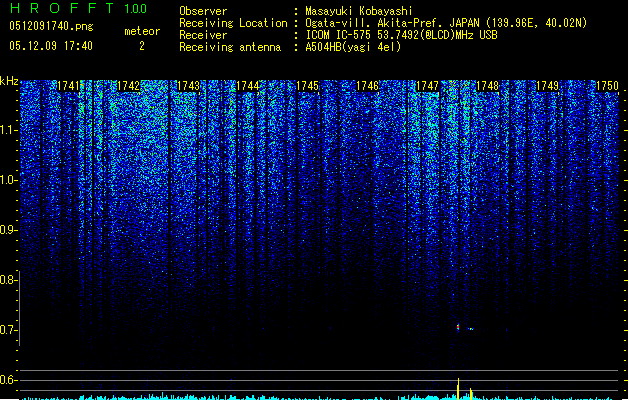Click the red meteor echo spot in spectrogram
The height and width of the screenshot is (400, 629).
click(458, 328)
